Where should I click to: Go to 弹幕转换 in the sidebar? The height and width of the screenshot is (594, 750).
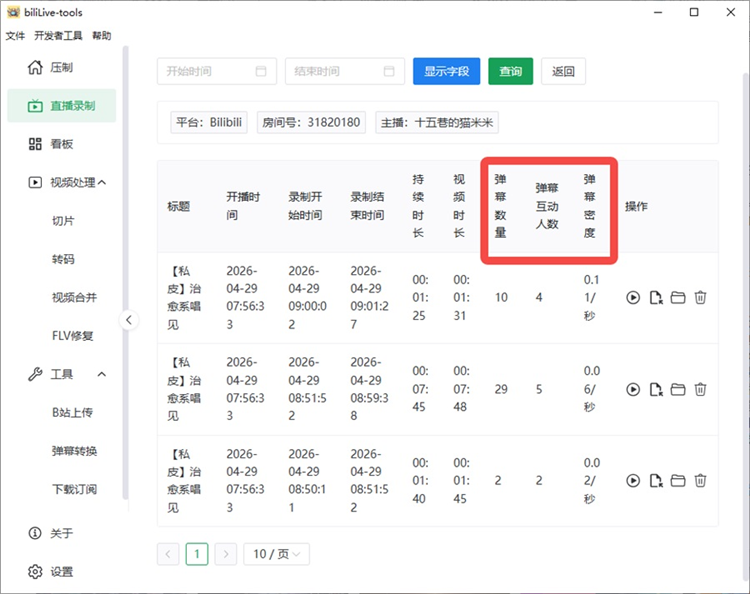74,451
